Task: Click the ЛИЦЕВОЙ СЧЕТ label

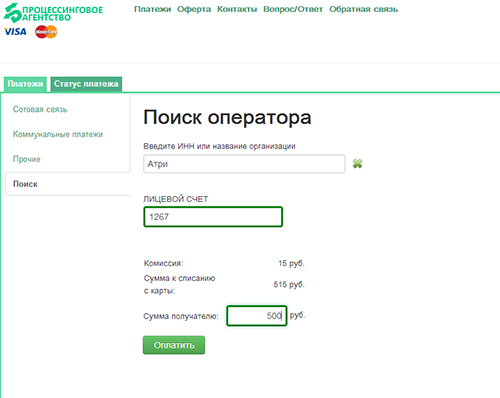Action: 176,199
